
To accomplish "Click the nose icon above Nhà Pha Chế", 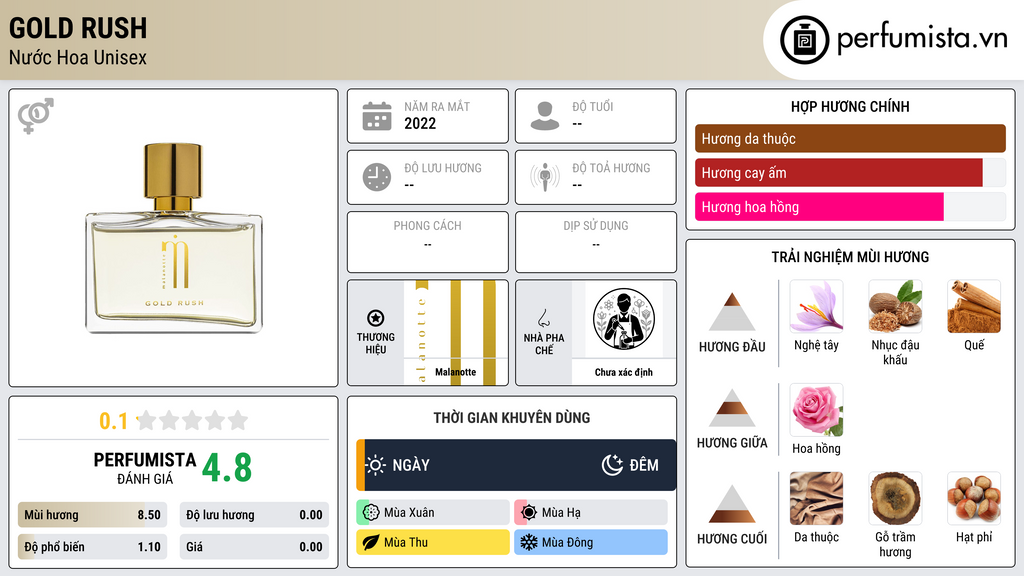I will pos(543,318).
